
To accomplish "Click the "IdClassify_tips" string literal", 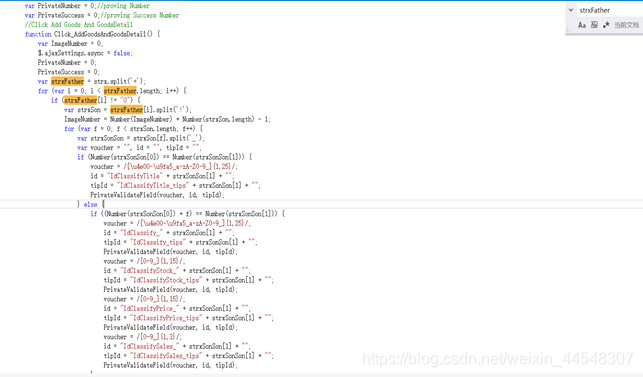I will pyautogui.click(x=158, y=242).
